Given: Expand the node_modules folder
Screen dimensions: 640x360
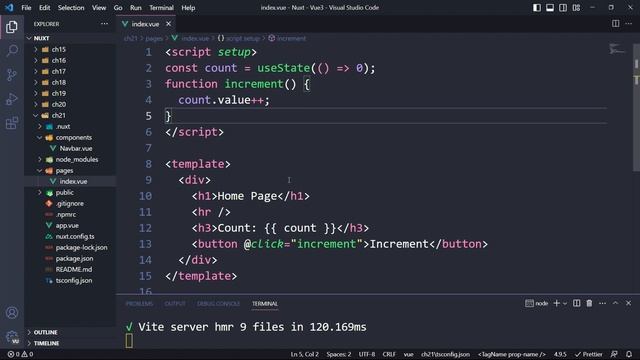Looking at the screenshot, I should 70,159.
